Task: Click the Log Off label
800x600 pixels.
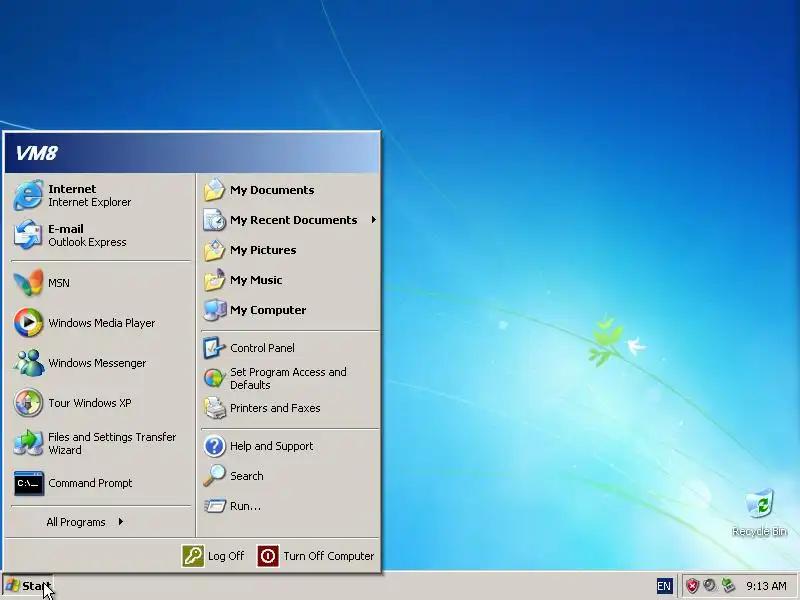Action: click(226, 556)
